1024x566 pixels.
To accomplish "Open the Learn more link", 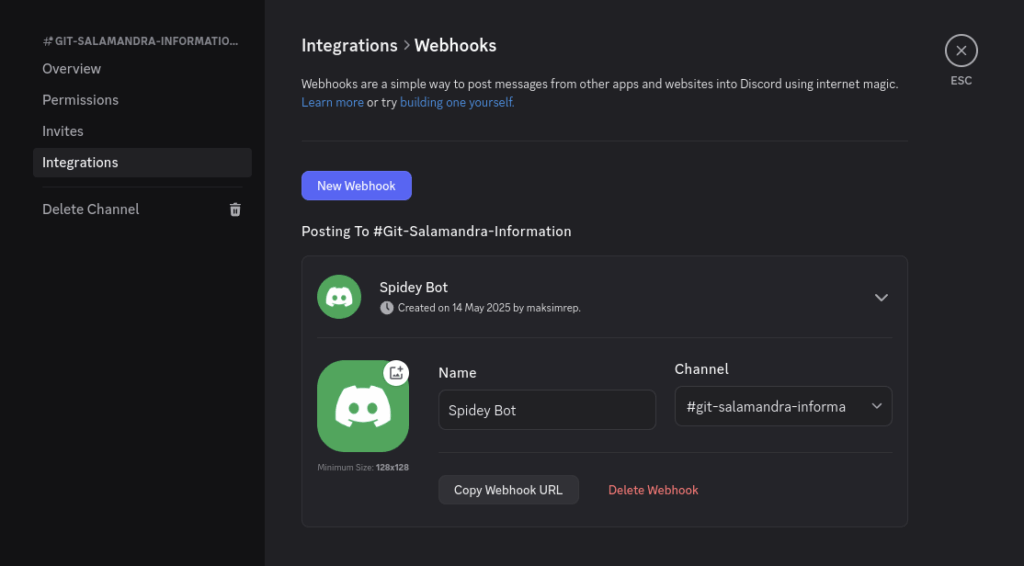I will click(x=332, y=102).
